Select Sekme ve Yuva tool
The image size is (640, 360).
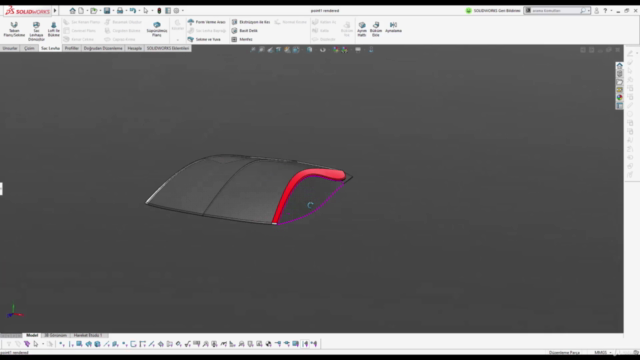click(204, 39)
